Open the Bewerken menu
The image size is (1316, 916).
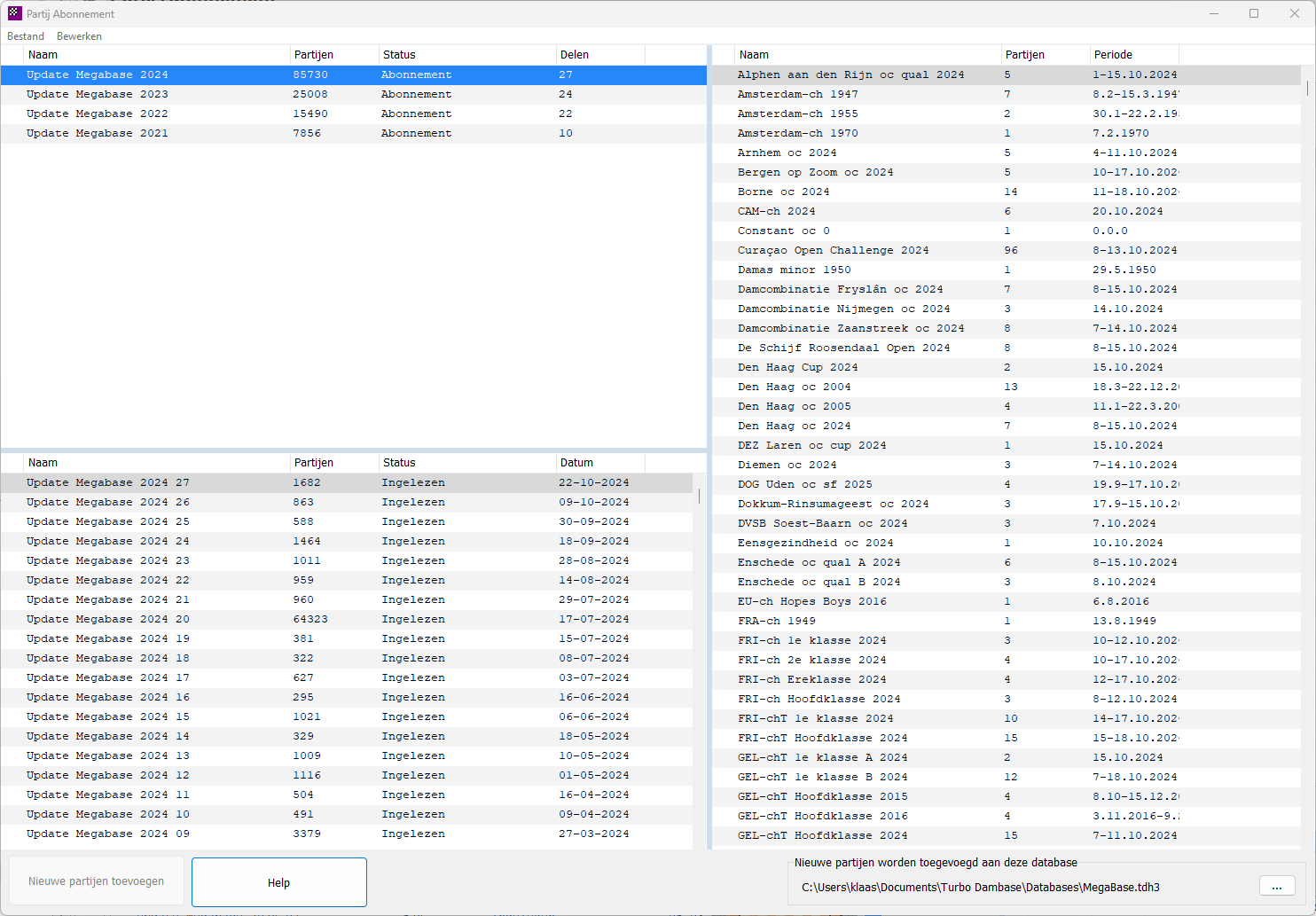tap(79, 36)
